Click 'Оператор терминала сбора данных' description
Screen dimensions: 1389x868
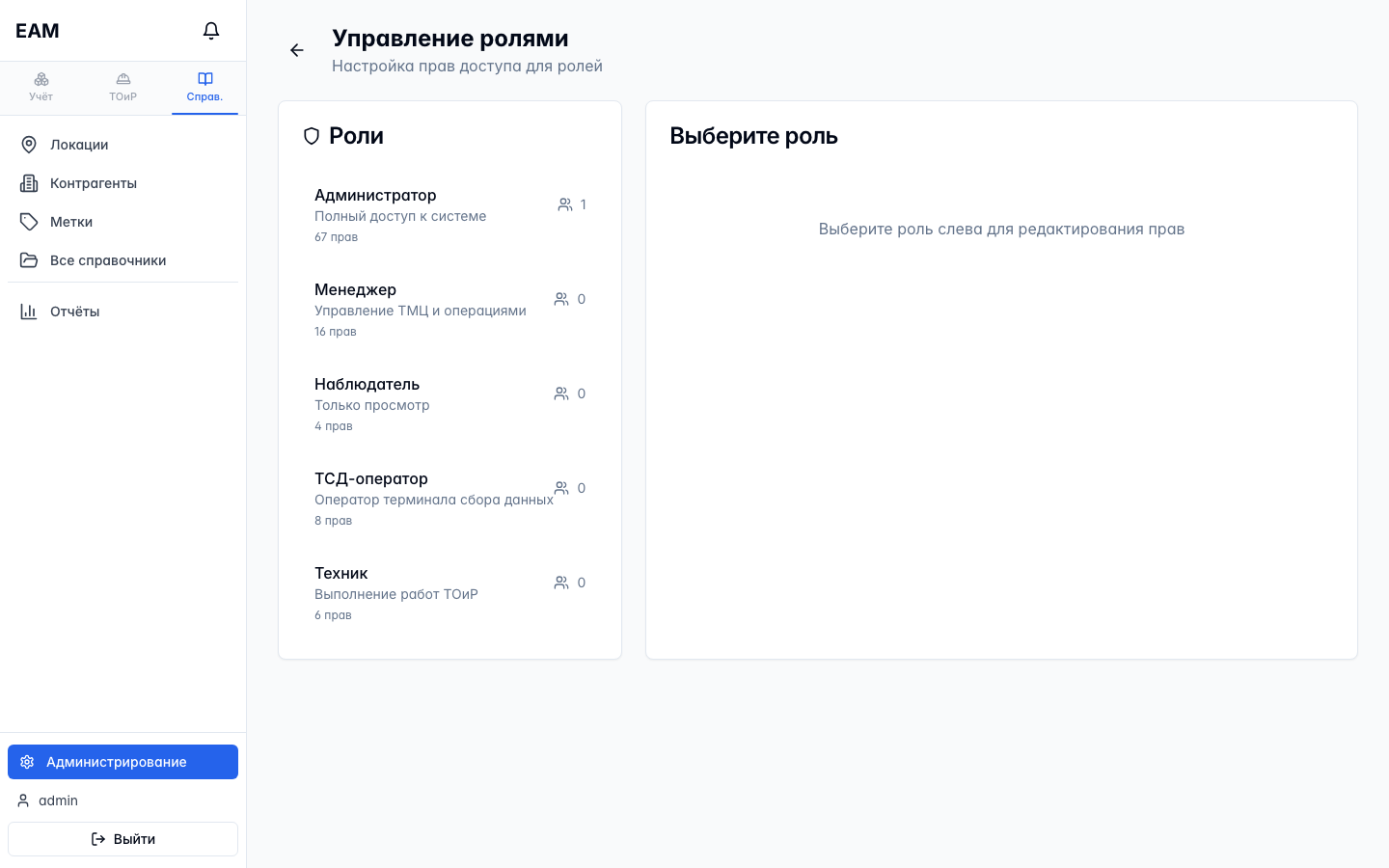pos(434,500)
